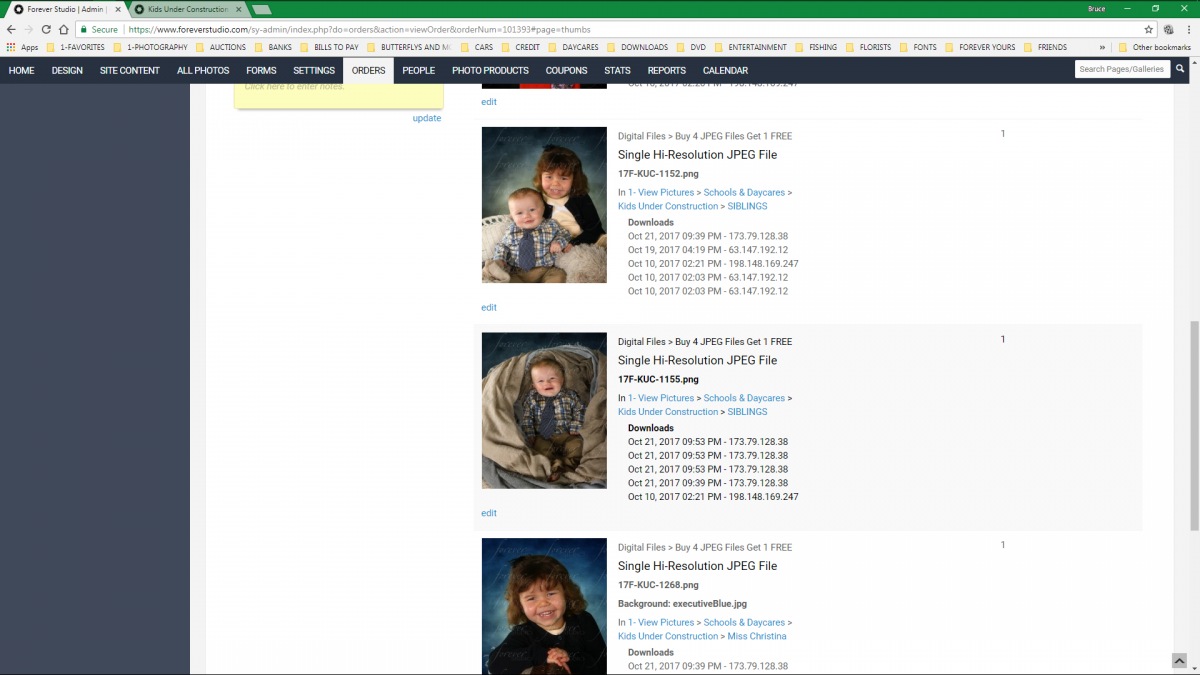Open the PEOPLE menu
Viewport: 1200px width, 675px height.
point(418,70)
